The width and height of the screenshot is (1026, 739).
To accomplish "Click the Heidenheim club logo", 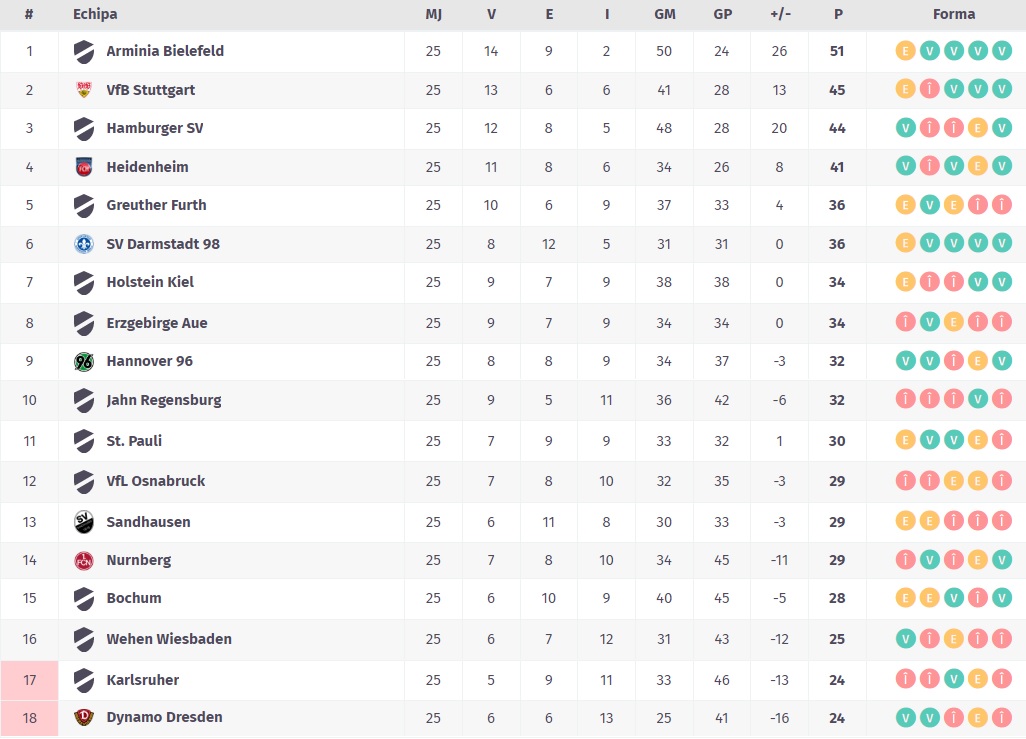I will point(84,167).
